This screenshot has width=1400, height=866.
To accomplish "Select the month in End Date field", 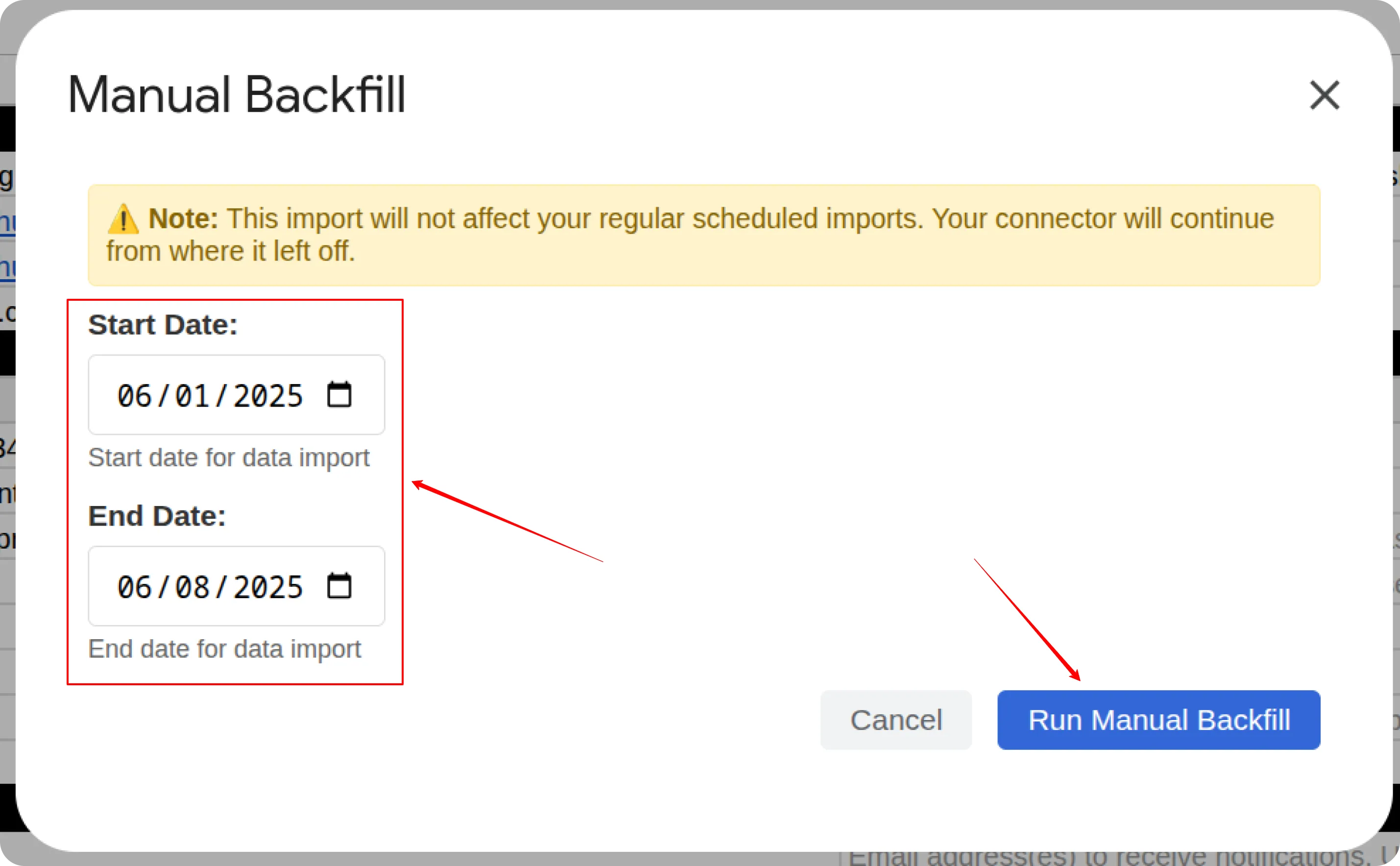I will (134, 587).
